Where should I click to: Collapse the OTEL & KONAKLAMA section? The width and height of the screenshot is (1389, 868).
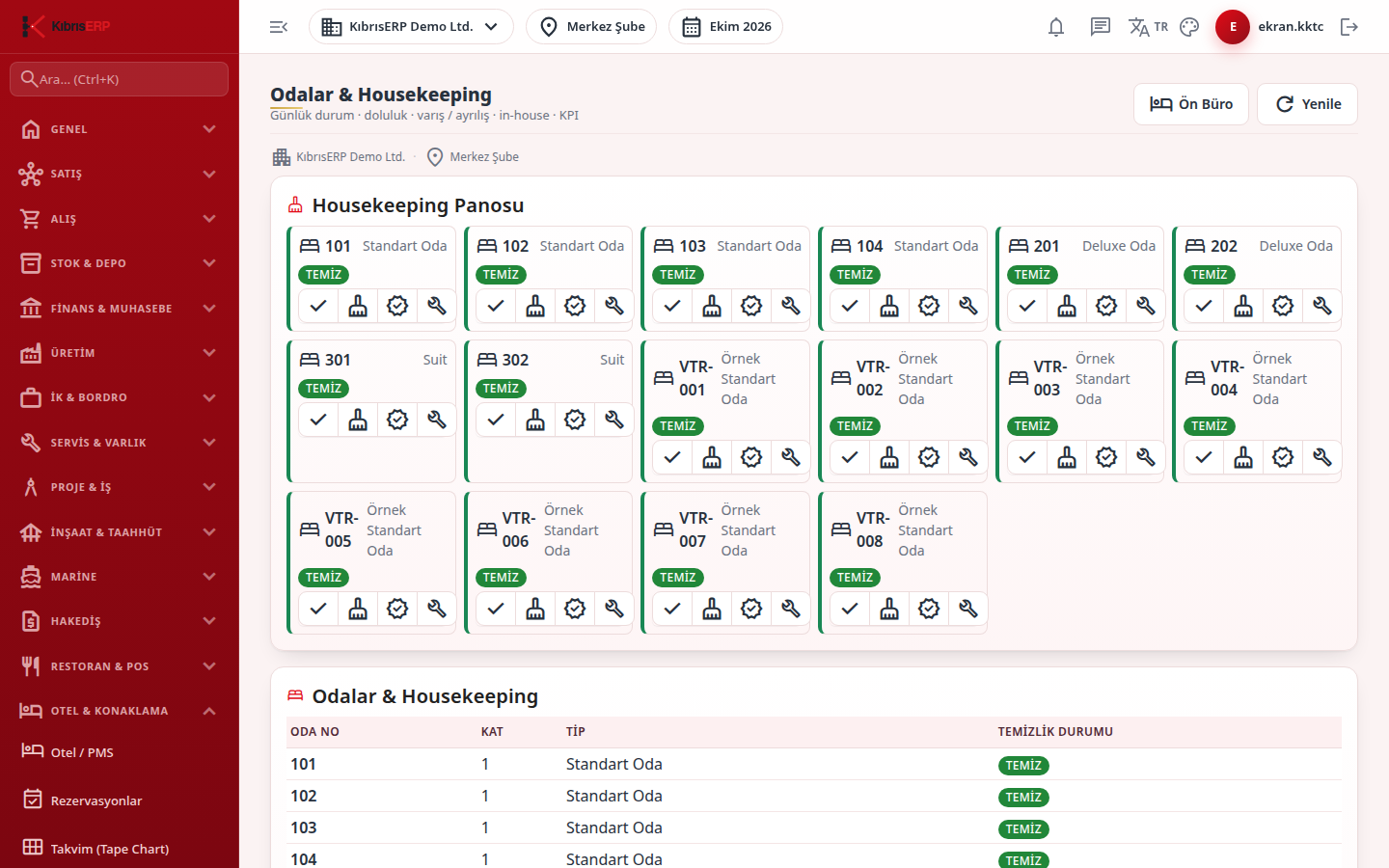coord(120,711)
